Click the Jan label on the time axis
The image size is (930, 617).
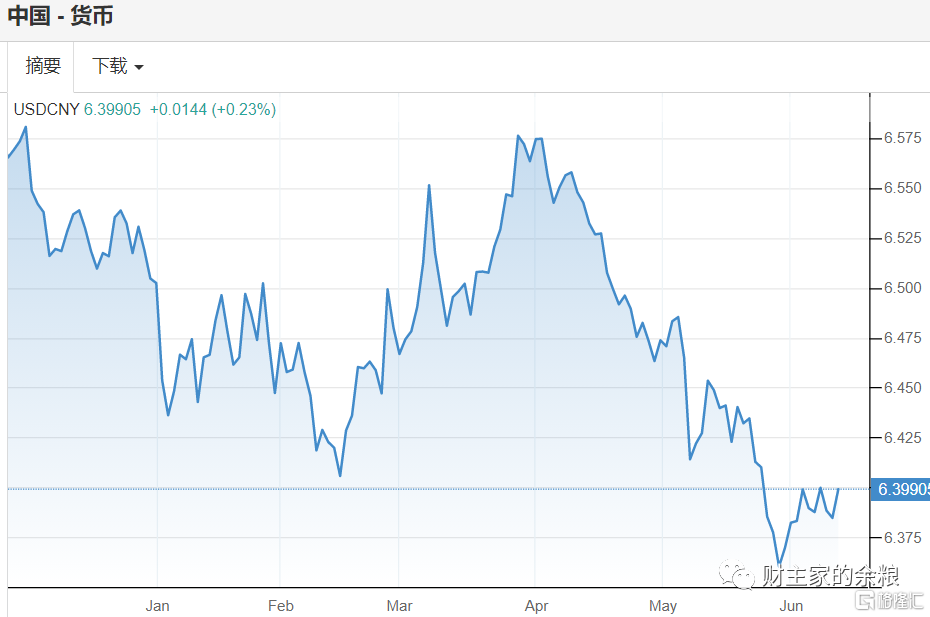(157, 605)
